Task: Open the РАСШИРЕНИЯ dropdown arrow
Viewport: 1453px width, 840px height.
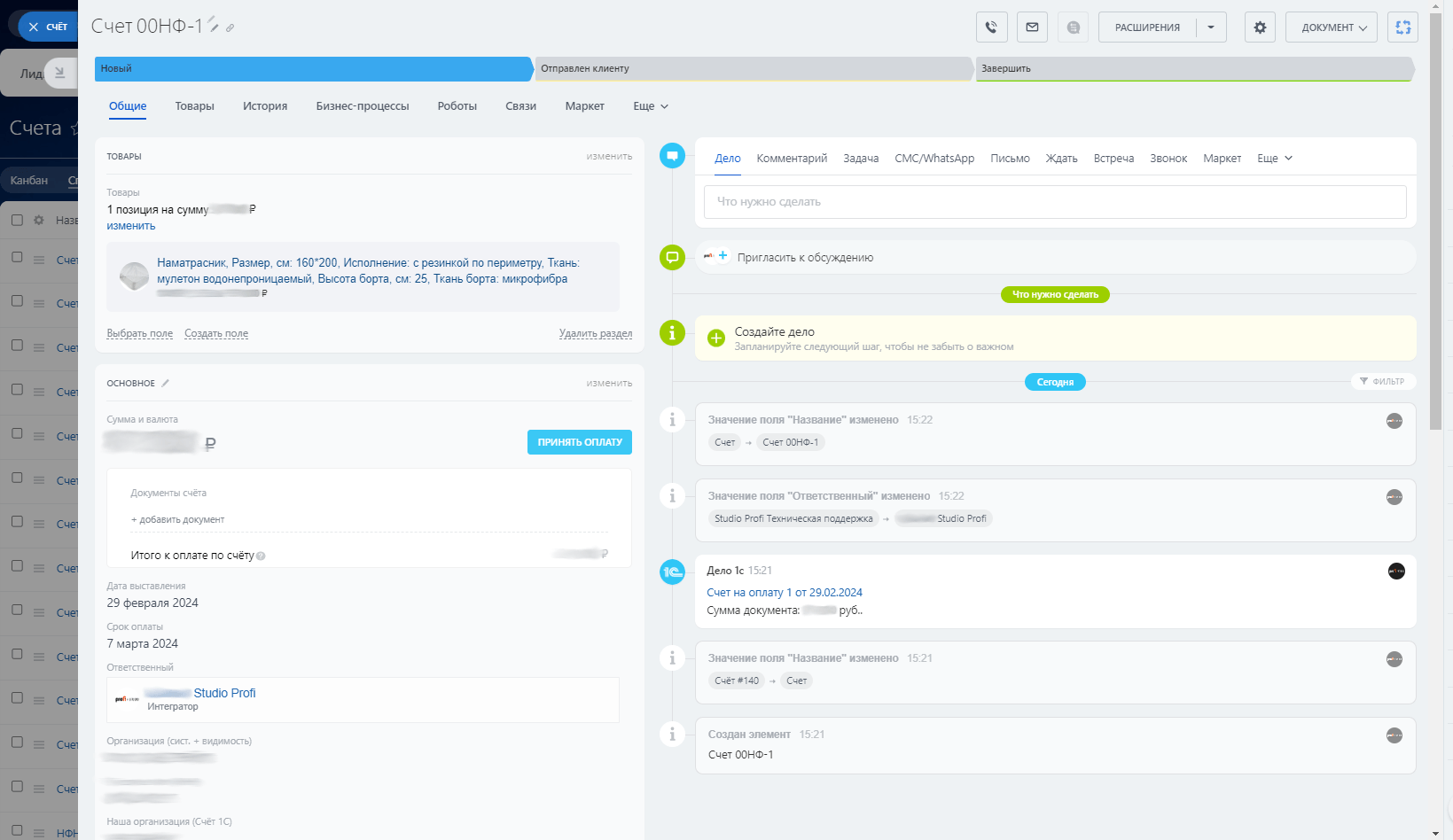Action: [1211, 27]
